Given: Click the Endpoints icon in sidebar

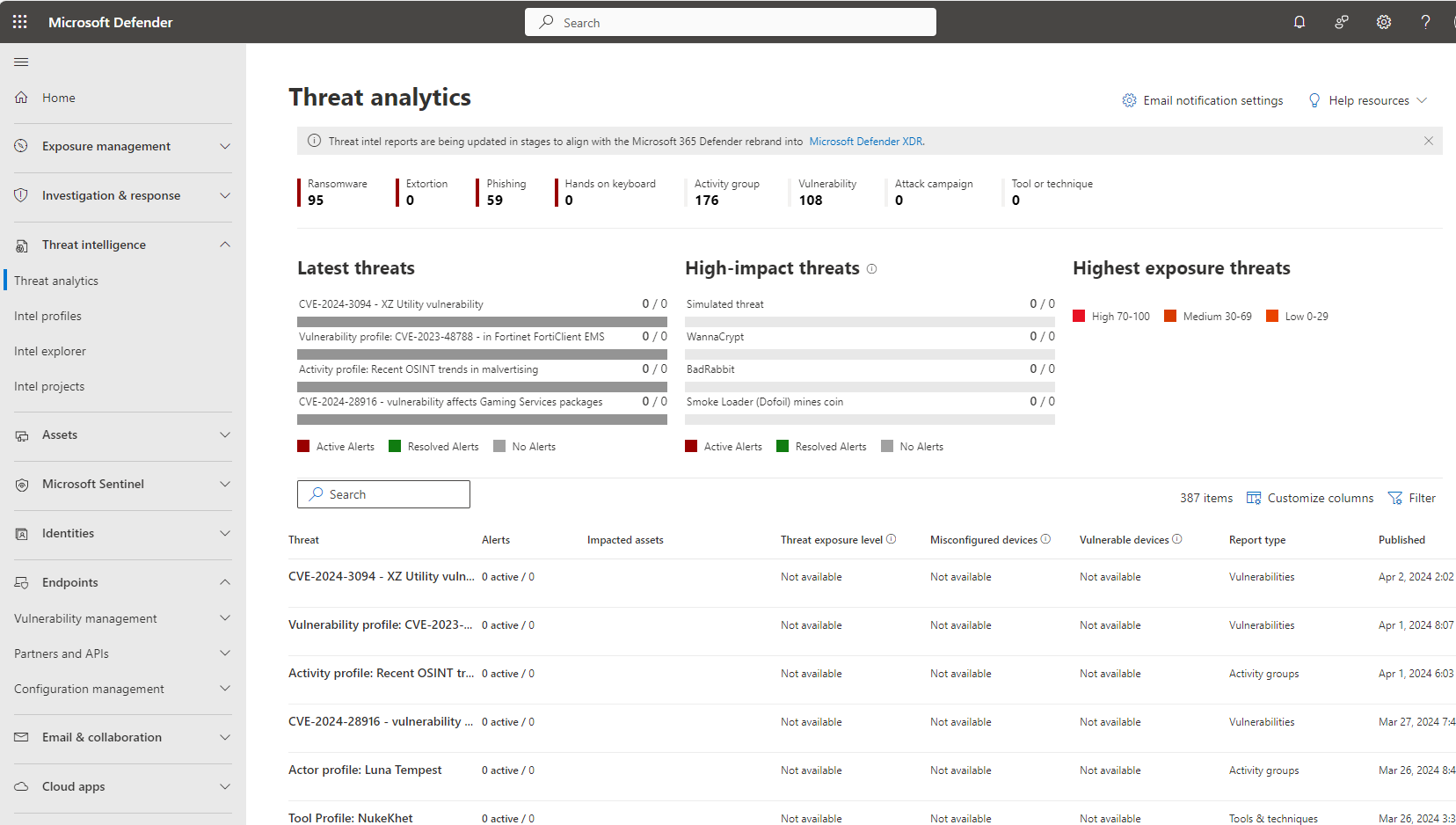Looking at the screenshot, I should (x=21, y=583).
